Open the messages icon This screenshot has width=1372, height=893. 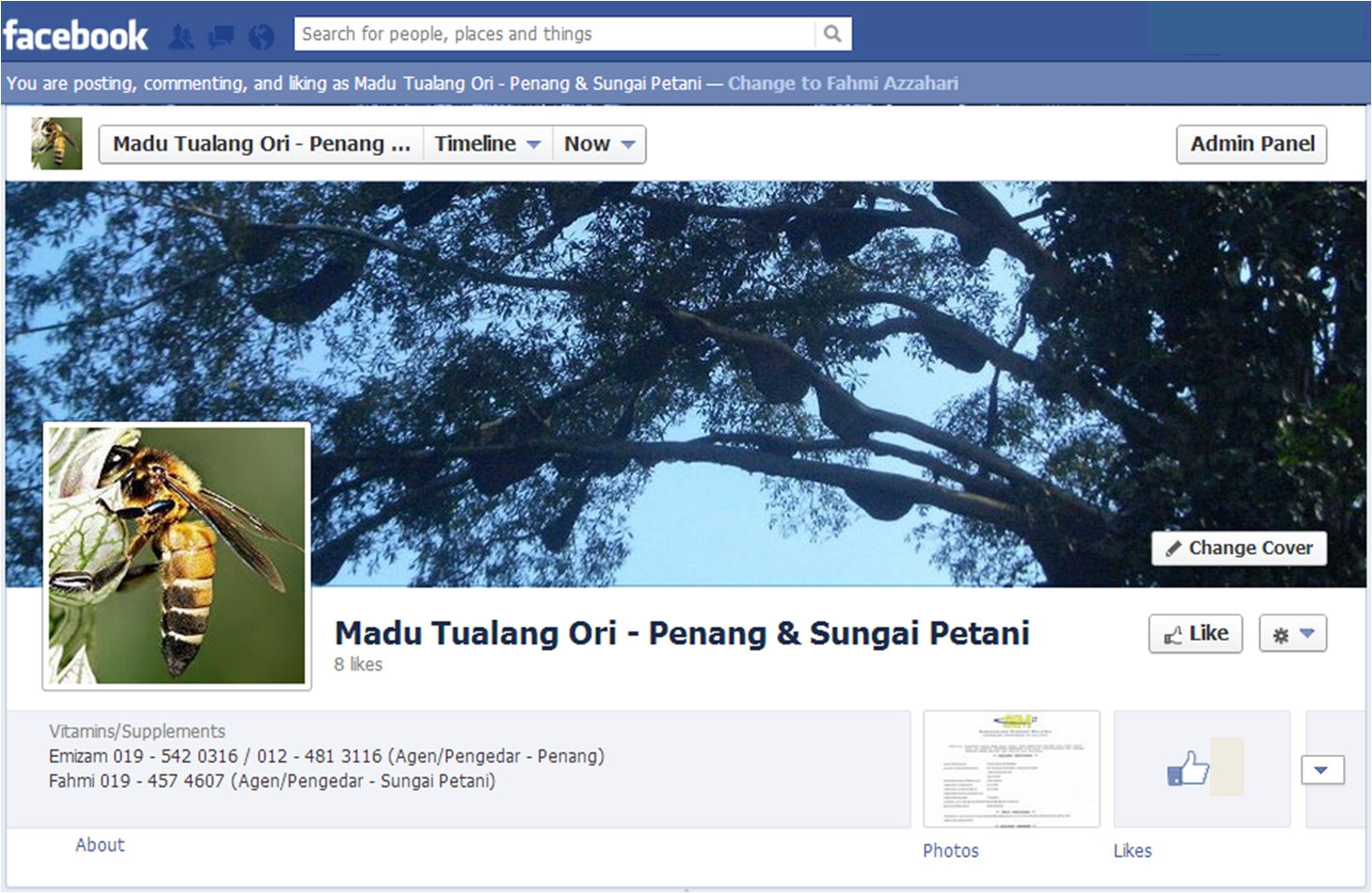pyautogui.click(x=222, y=37)
